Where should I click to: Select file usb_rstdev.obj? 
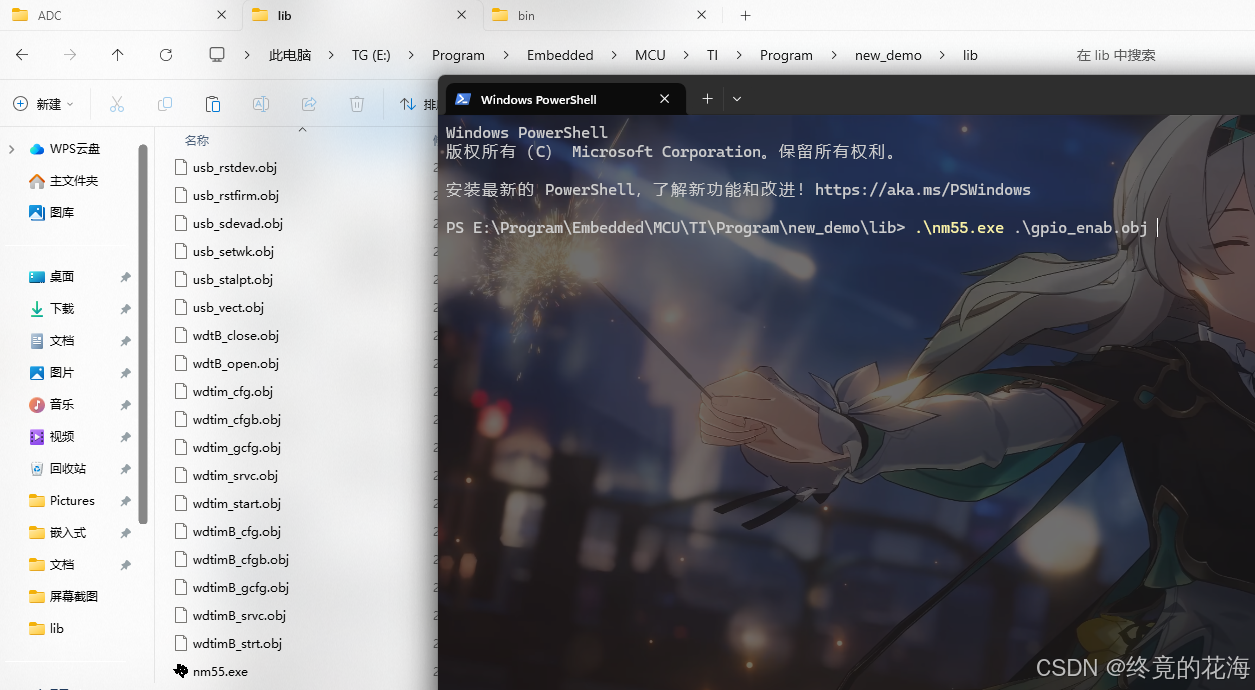point(226,167)
